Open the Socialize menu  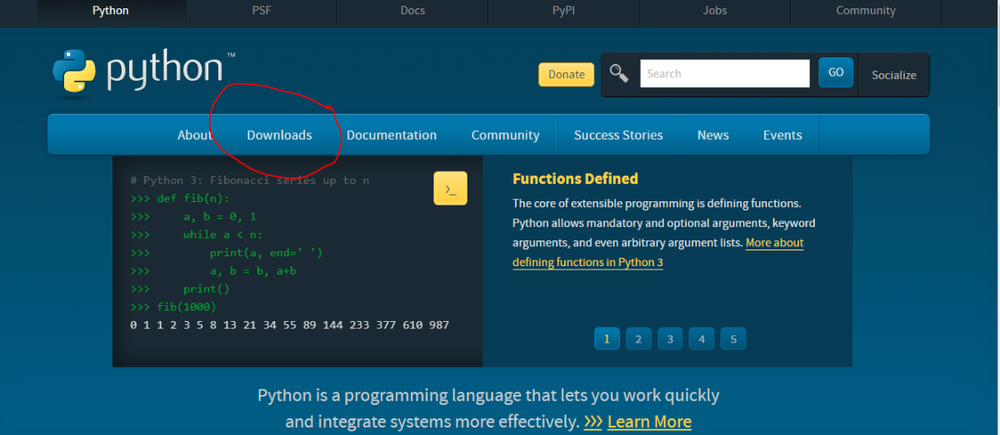[x=893, y=75]
